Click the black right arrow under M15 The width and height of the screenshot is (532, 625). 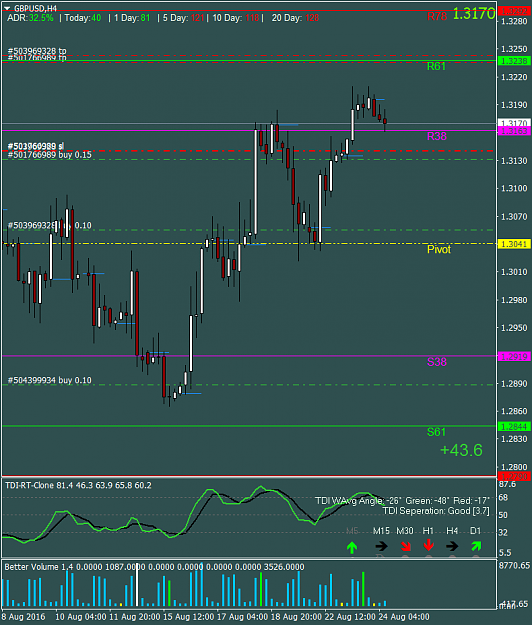tap(381, 546)
